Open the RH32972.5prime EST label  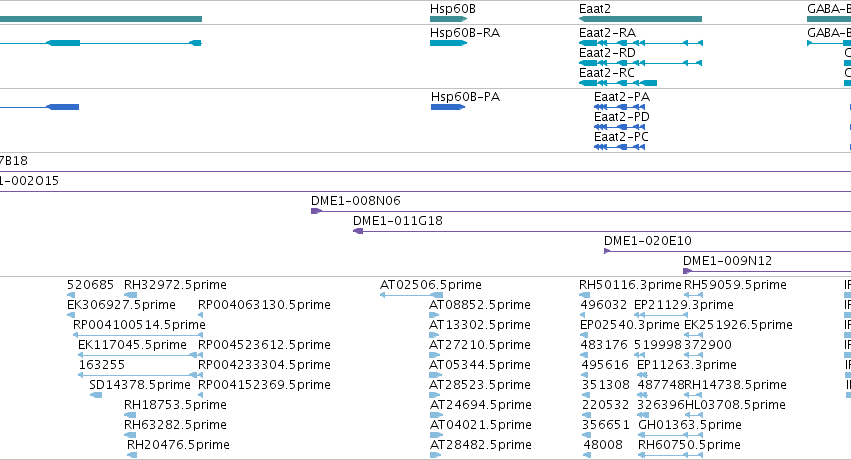pyautogui.click(x=175, y=285)
